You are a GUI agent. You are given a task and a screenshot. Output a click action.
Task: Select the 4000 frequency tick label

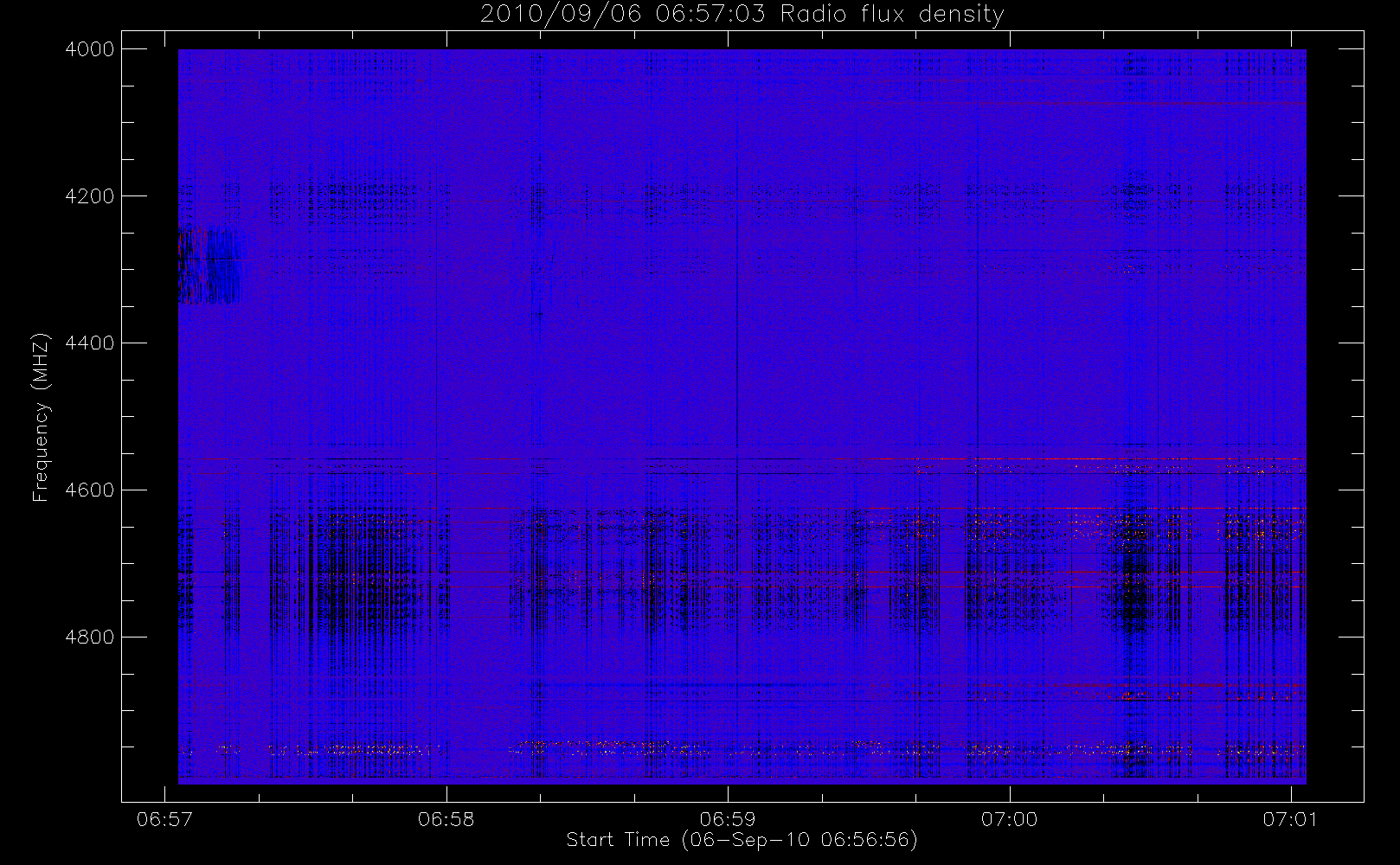click(x=89, y=49)
